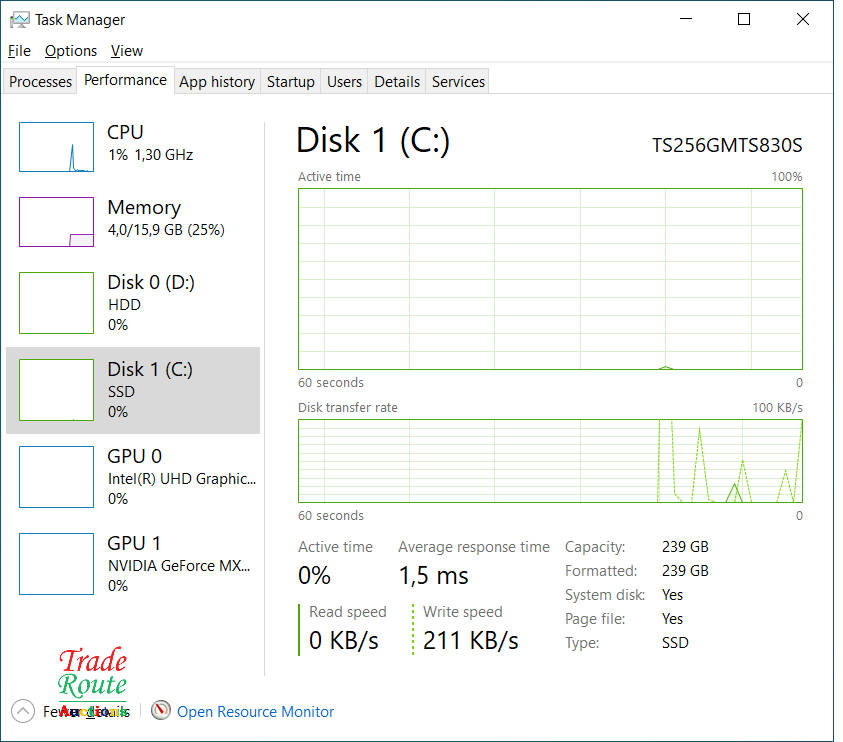Switch to the Processes tab
Viewport: 843px width, 742px height.
(x=41, y=82)
